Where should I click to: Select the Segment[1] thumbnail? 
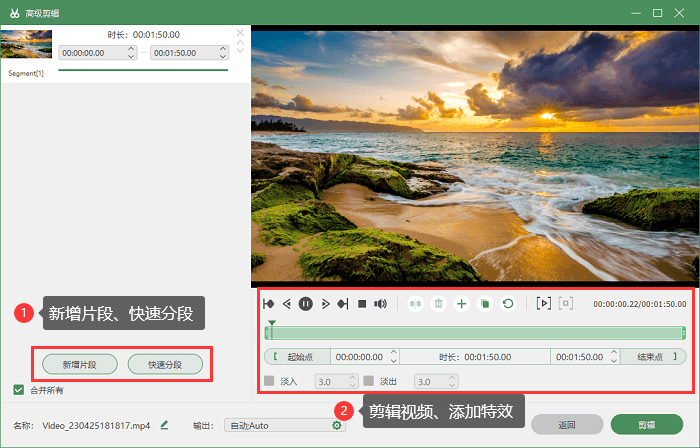pos(26,44)
